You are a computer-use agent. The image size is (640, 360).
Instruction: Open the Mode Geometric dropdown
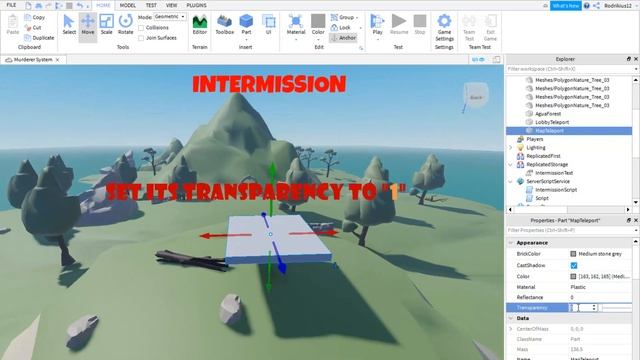(170, 17)
